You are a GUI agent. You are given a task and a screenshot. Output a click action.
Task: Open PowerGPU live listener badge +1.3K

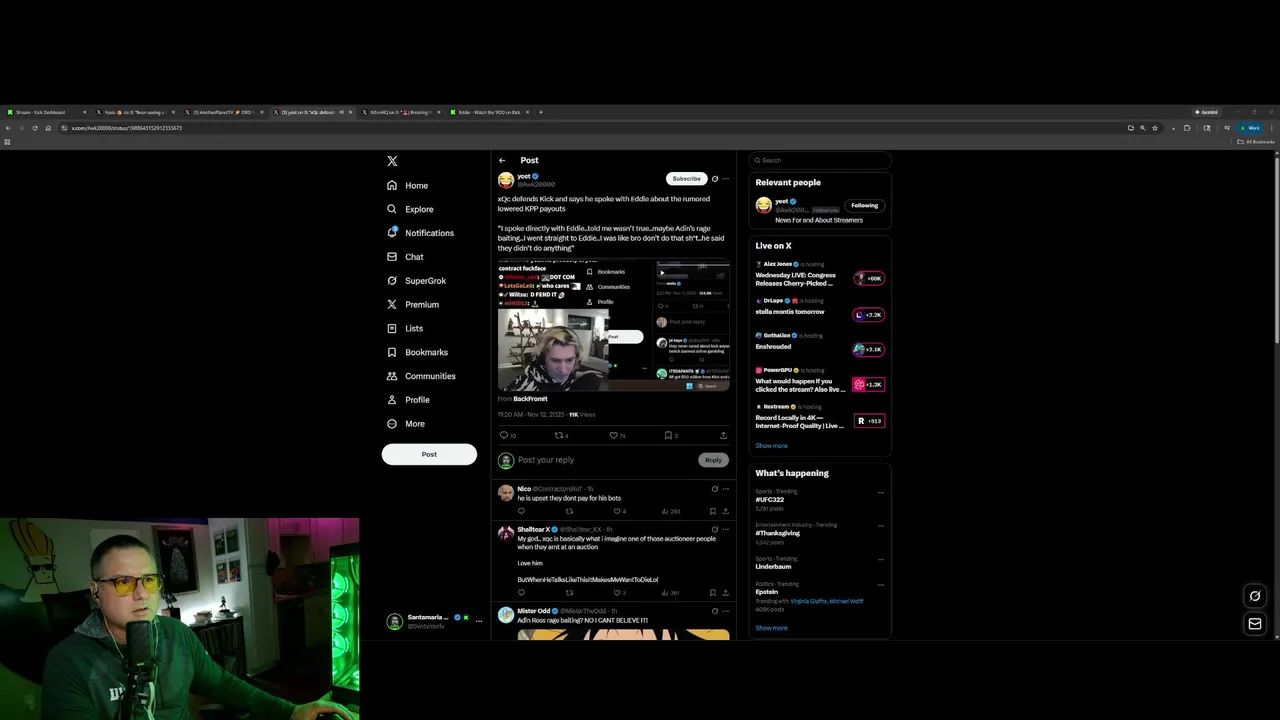pos(869,385)
